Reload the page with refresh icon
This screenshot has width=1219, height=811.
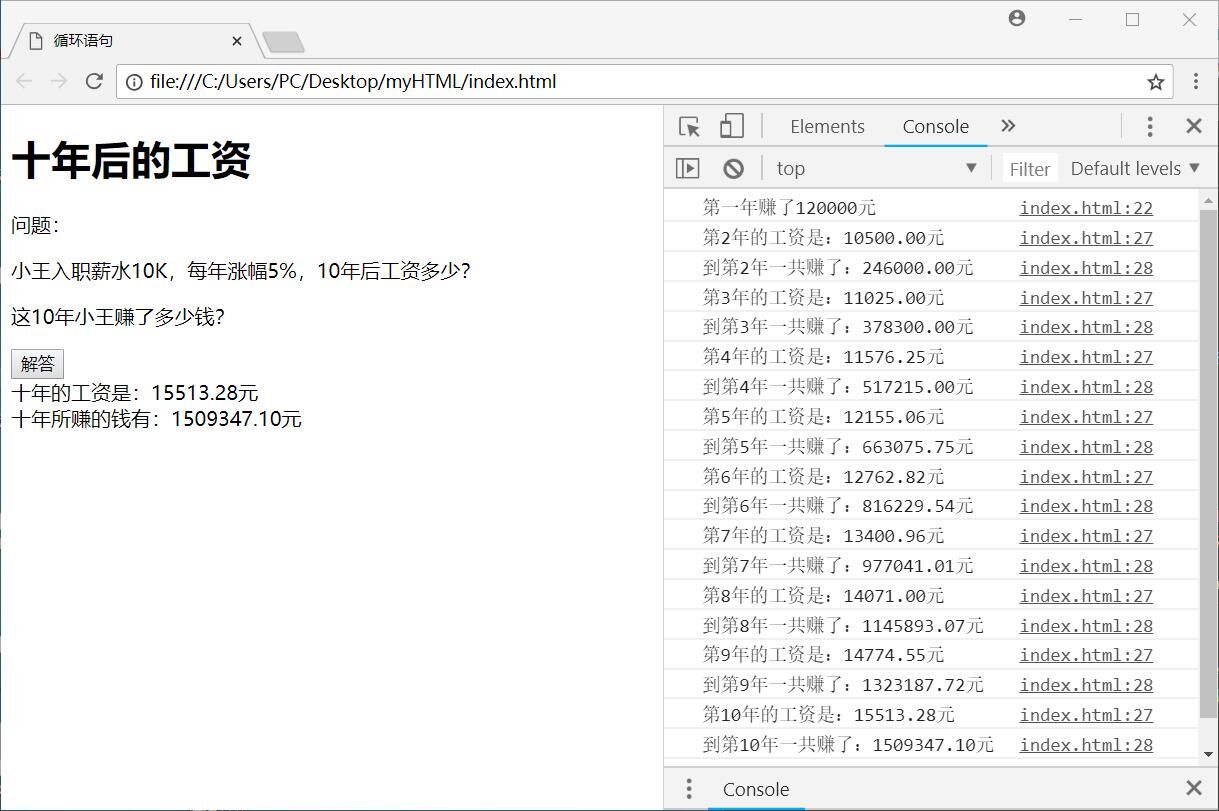[94, 81]
